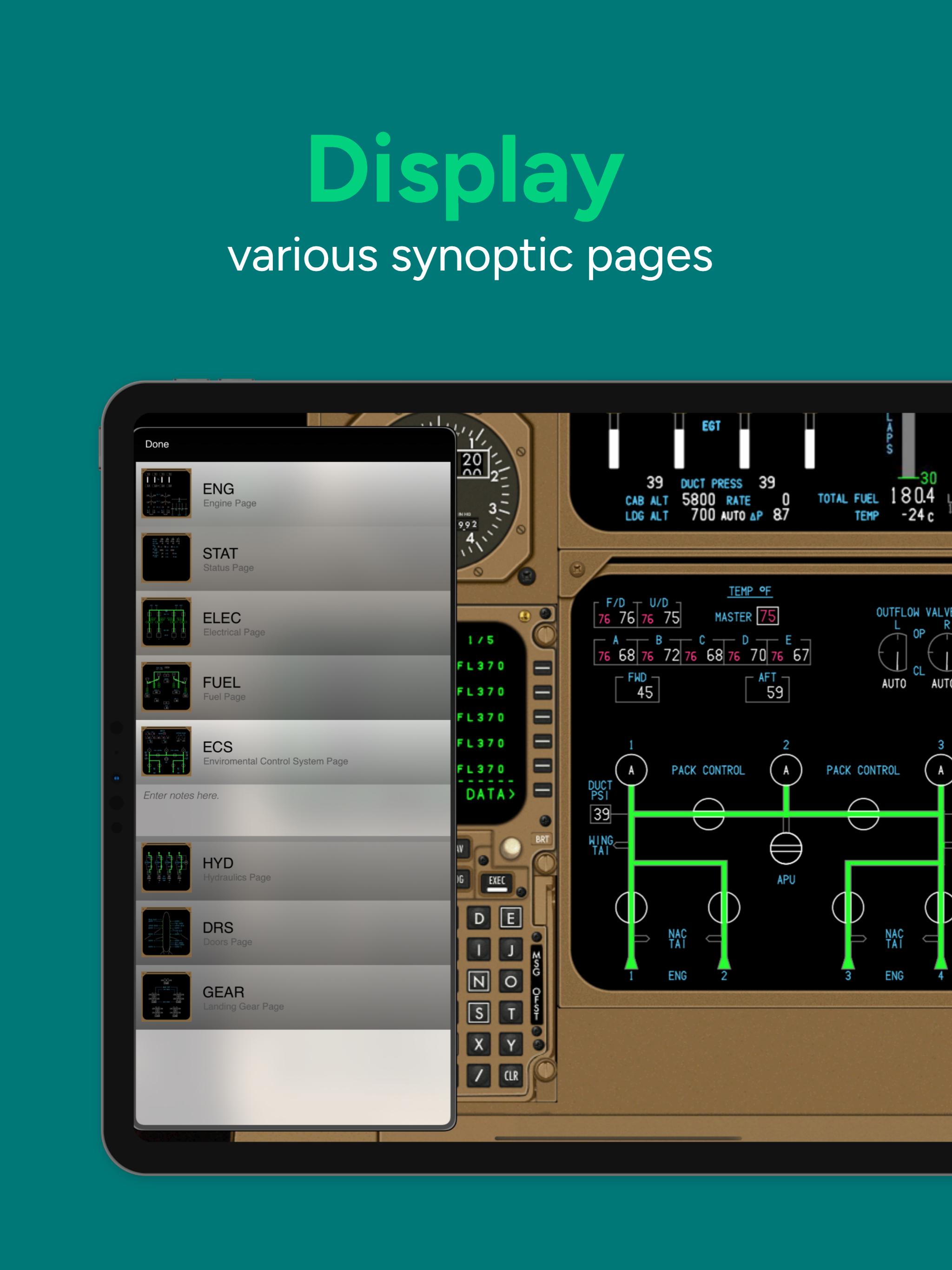Click line select key beside second FL370

tap(542, 693)
